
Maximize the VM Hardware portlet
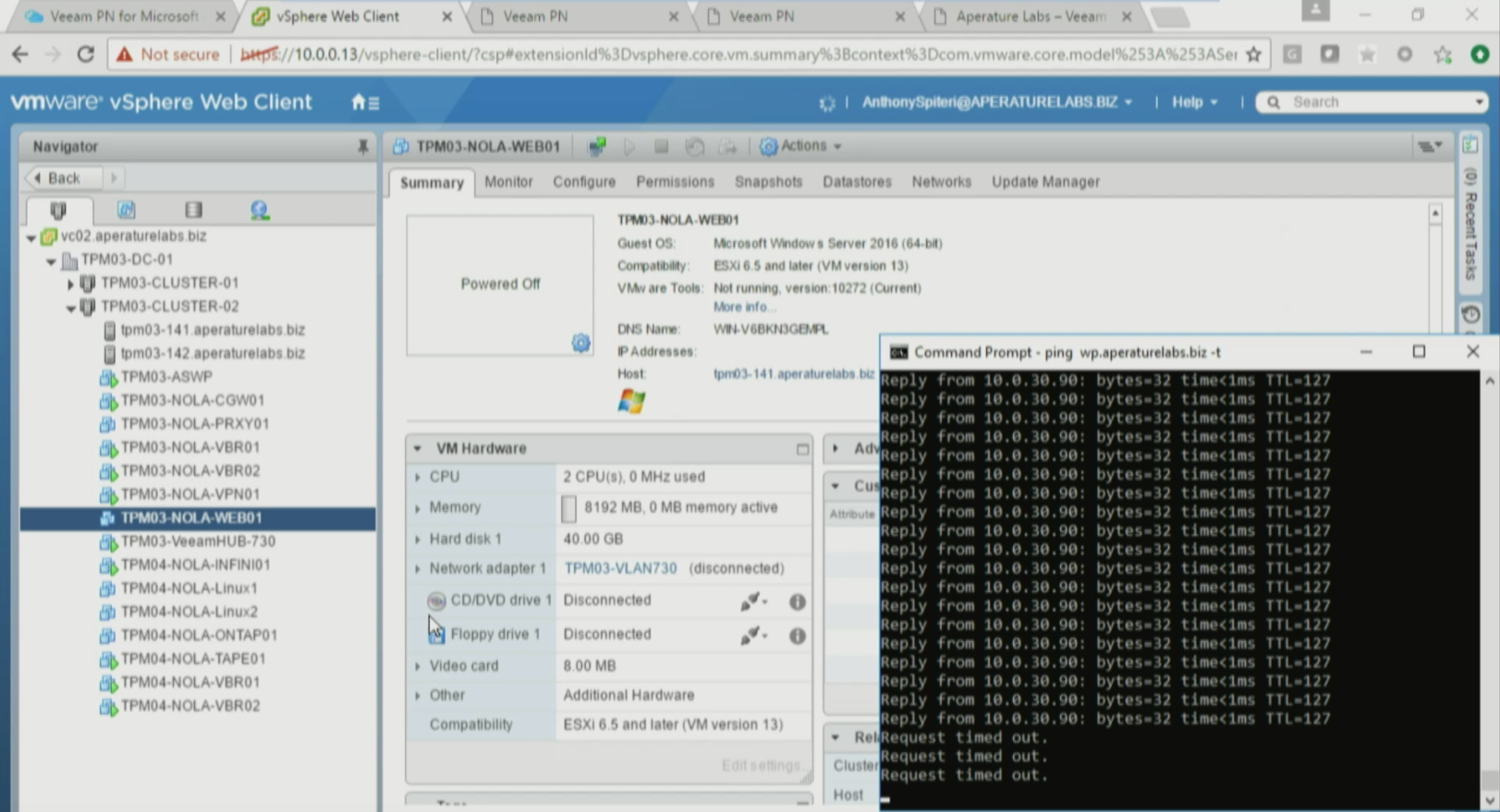click(802, 449)
